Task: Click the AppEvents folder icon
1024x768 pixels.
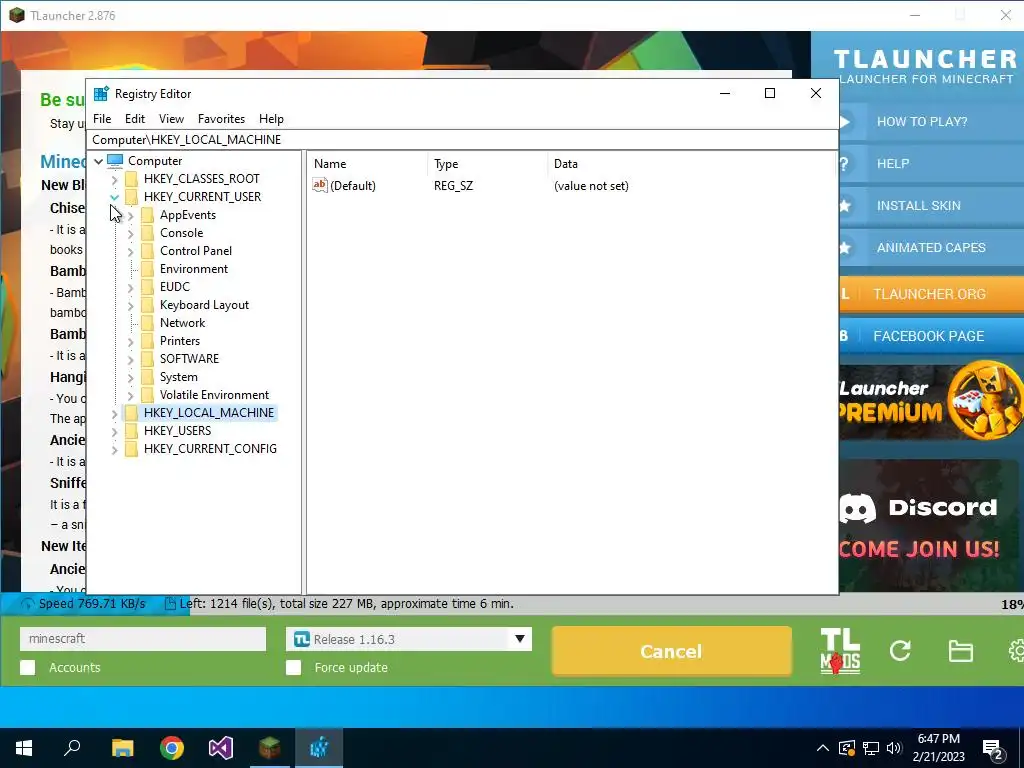Action: [x=148, y=215]
